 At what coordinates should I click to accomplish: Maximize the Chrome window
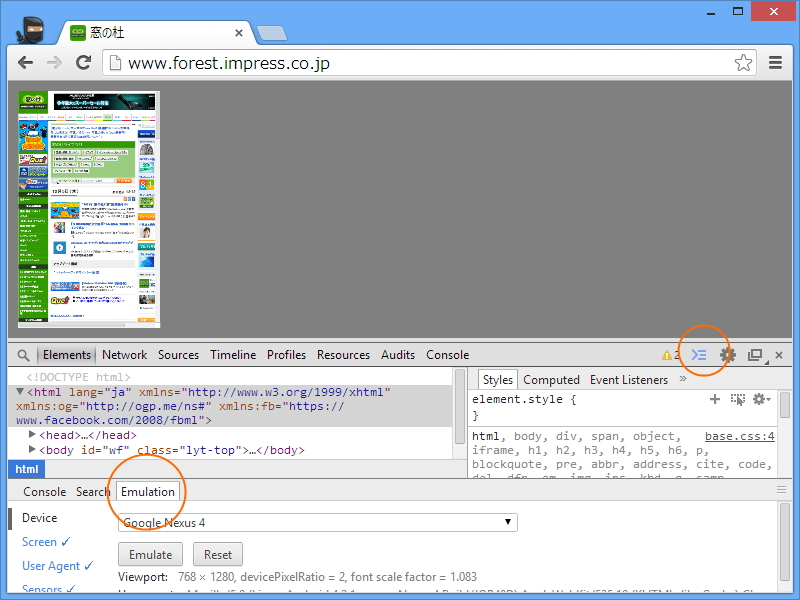[738, 11]
